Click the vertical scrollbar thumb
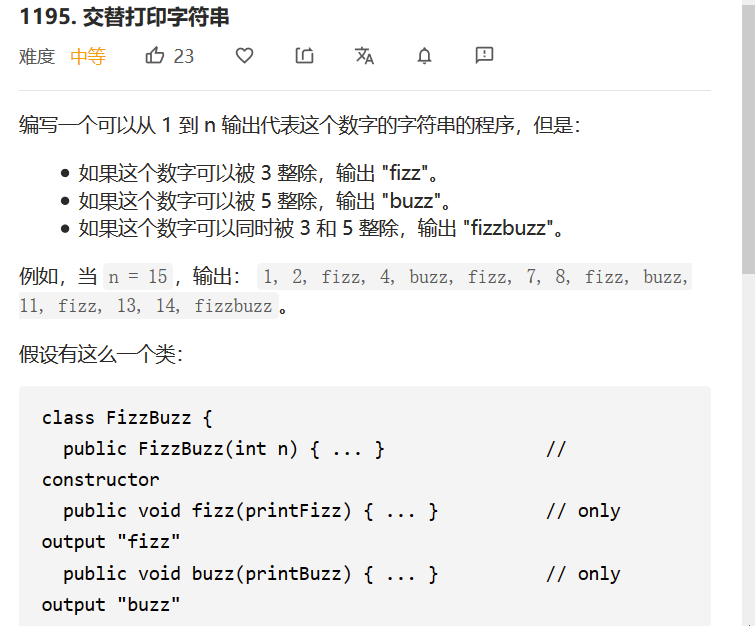 coord(747,140)
